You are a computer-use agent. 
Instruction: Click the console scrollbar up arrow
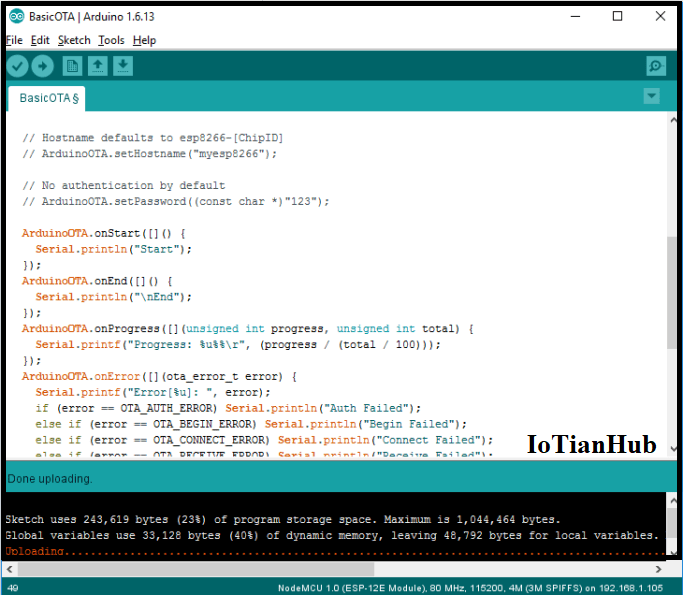(673, 501)
